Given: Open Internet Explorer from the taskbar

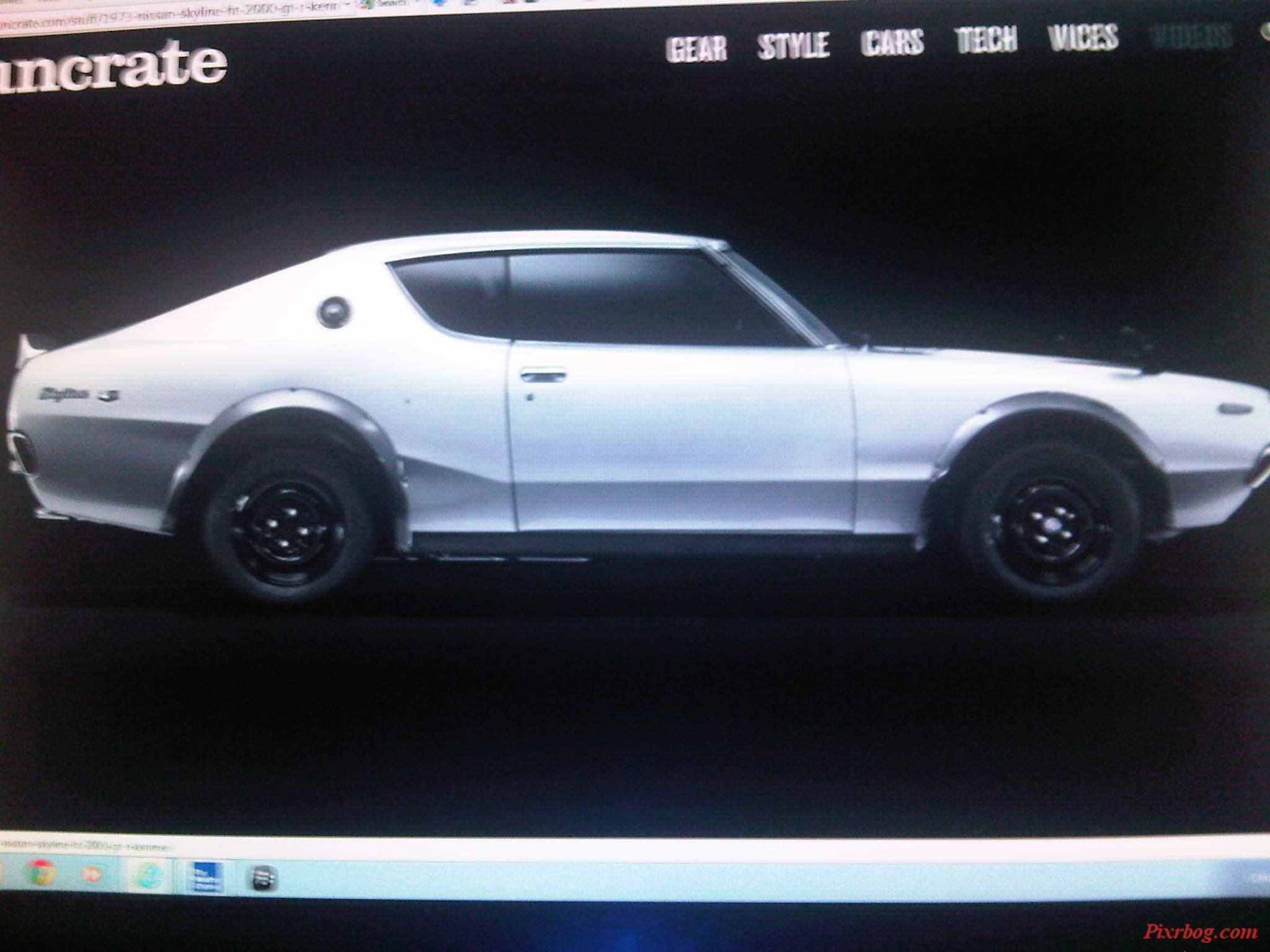Looking at the screenshot, I should 149,876.
